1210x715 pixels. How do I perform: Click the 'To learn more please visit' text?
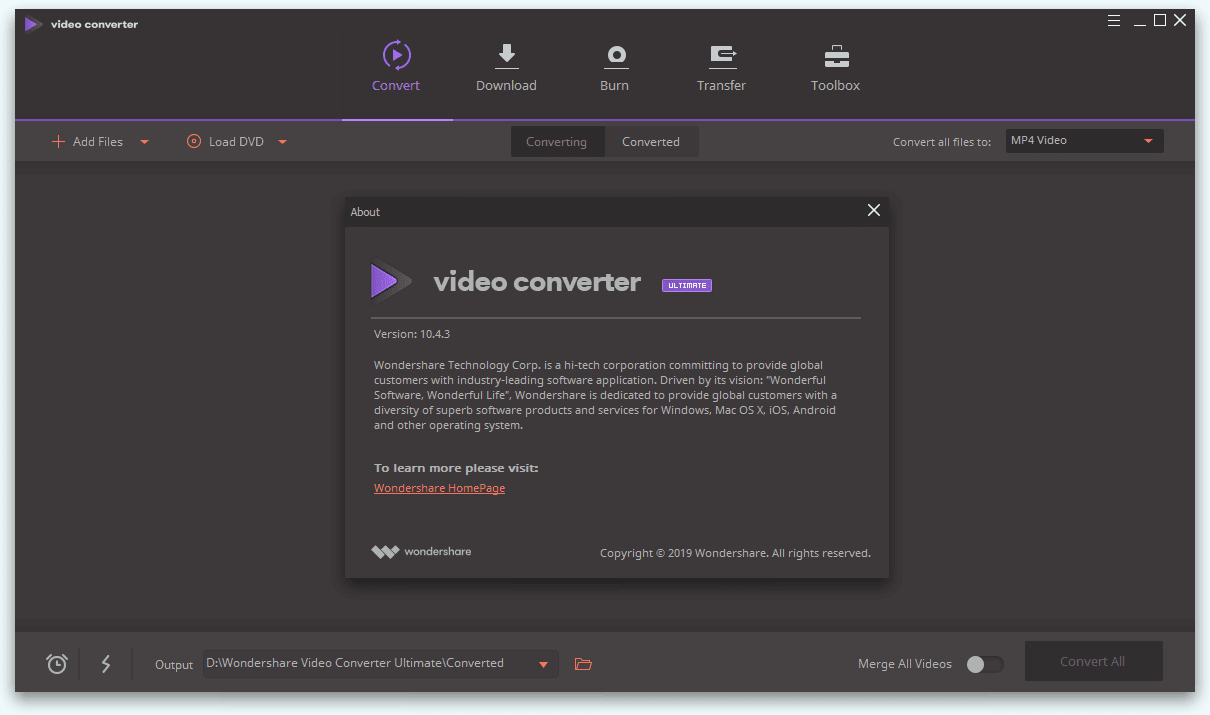(456, 468)
